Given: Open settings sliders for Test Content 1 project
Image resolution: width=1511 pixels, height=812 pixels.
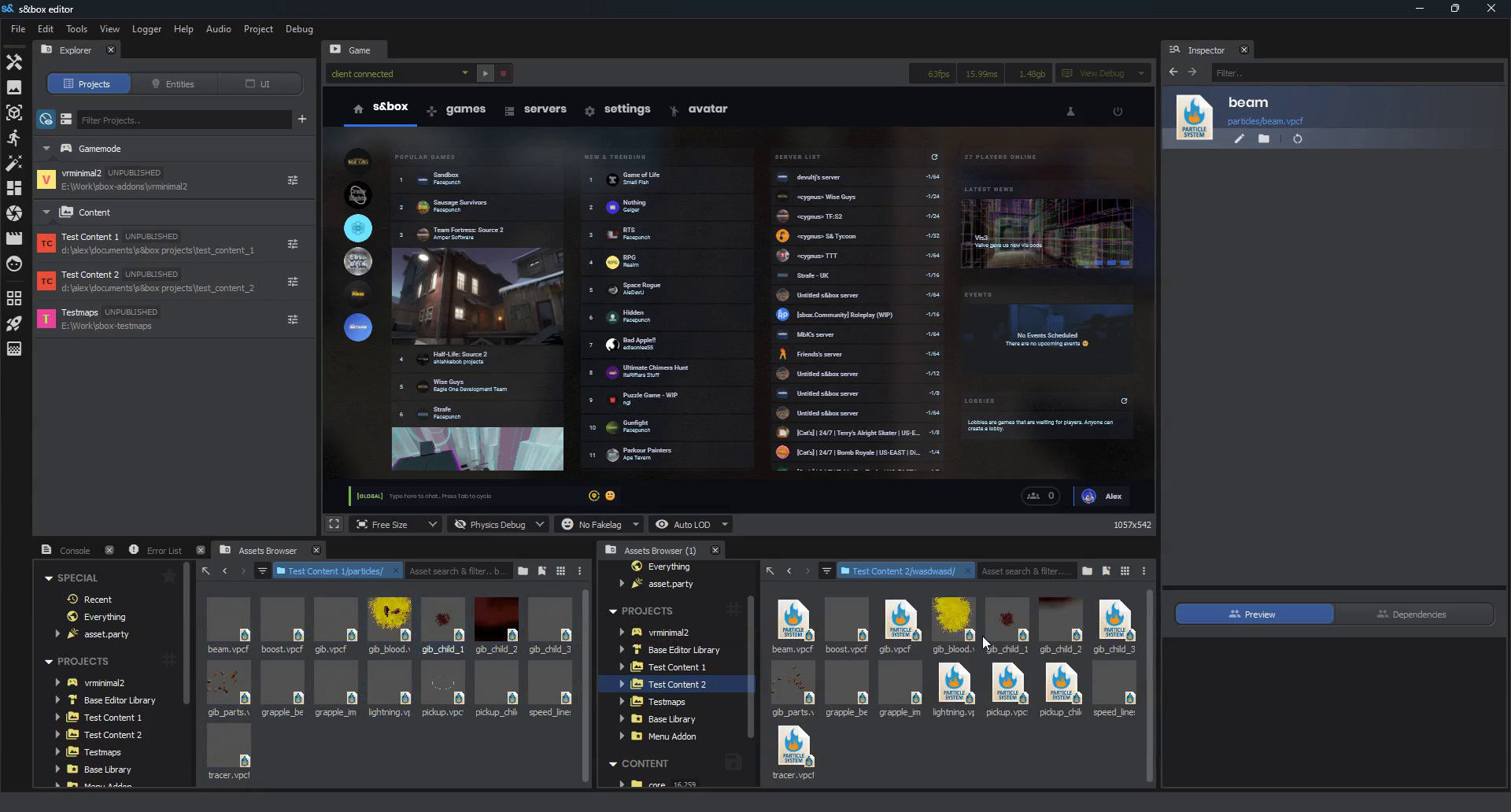Looking at the screenshot, I should coord(293,244).
